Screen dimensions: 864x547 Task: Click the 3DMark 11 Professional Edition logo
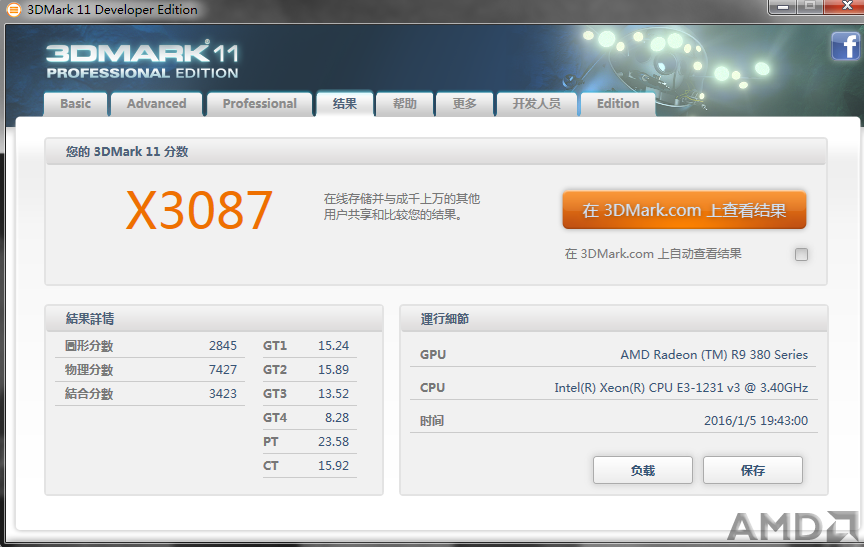[142, 59]
